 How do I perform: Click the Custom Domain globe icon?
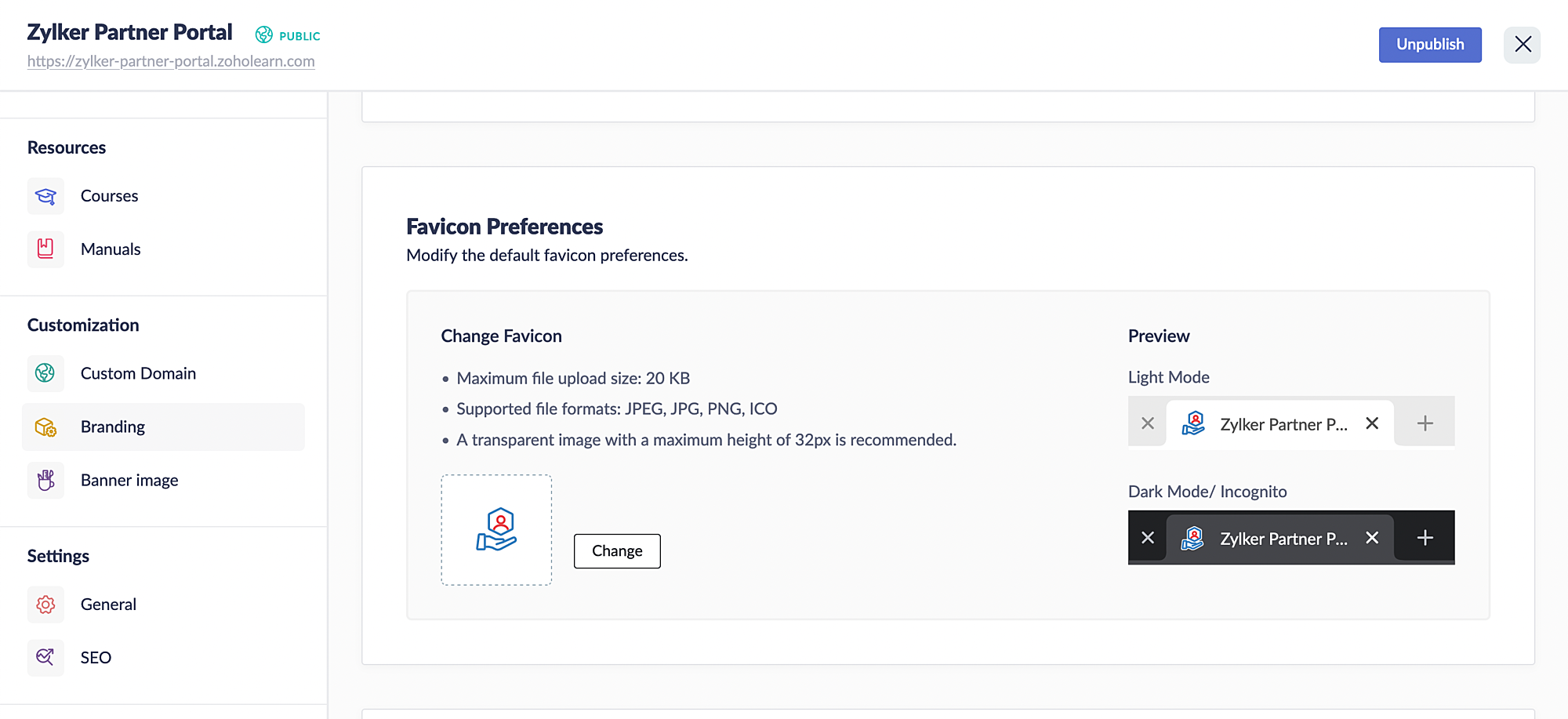[x=45, y=373]
